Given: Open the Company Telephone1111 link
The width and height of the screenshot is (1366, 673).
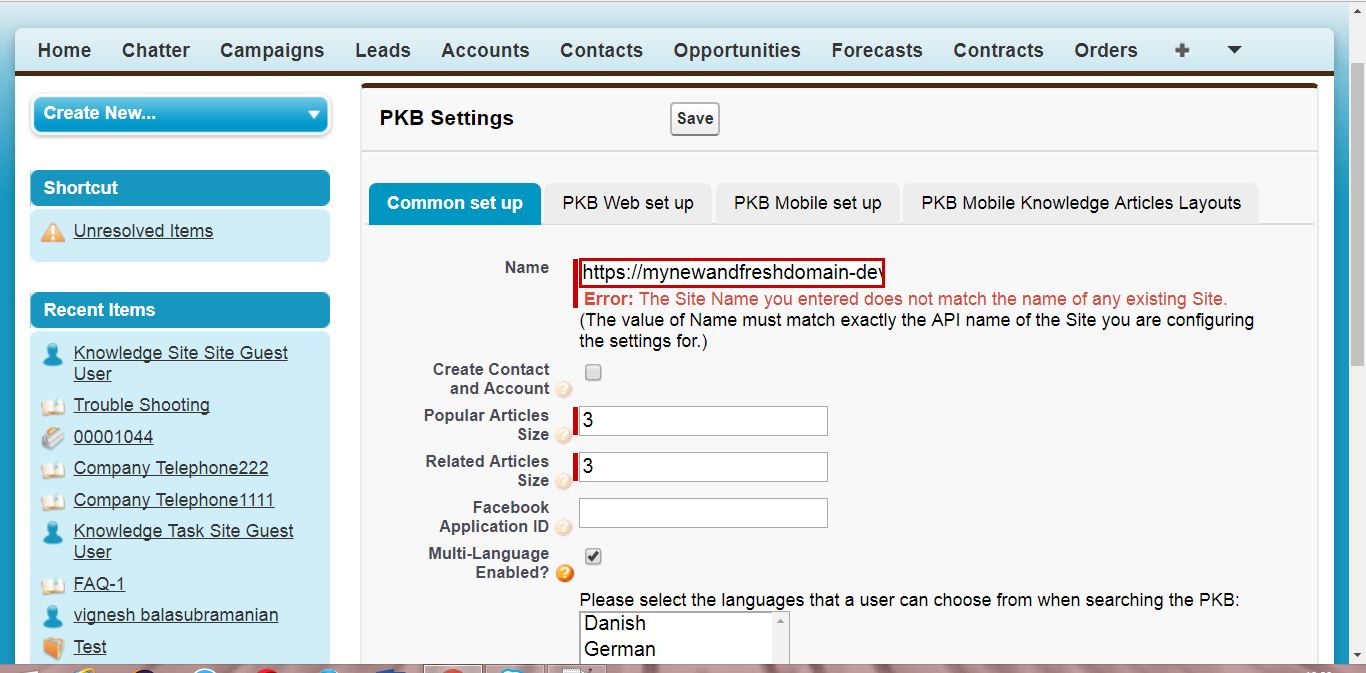Looking at the screenshot, I should coord(174,500).
